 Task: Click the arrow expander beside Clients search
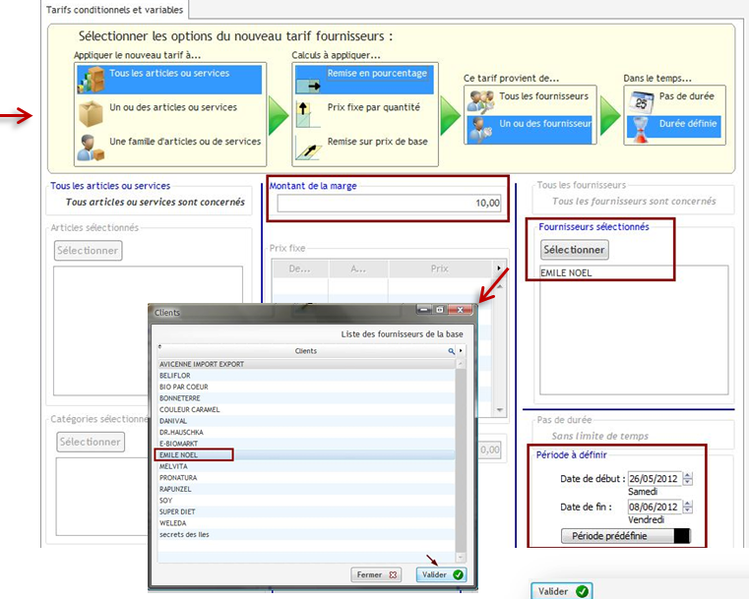tap(461, 351)
